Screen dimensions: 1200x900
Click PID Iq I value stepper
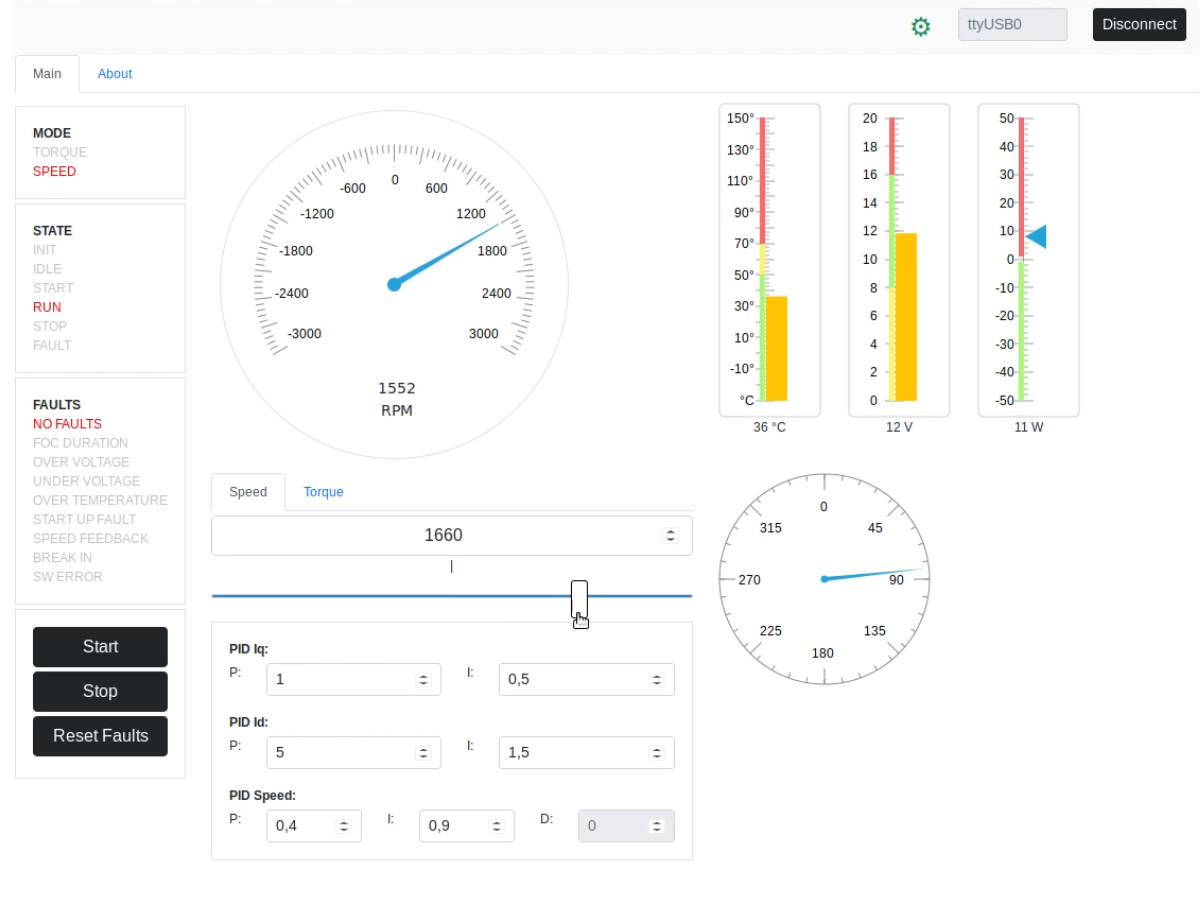pyautogui.click(x=657, y=680)
